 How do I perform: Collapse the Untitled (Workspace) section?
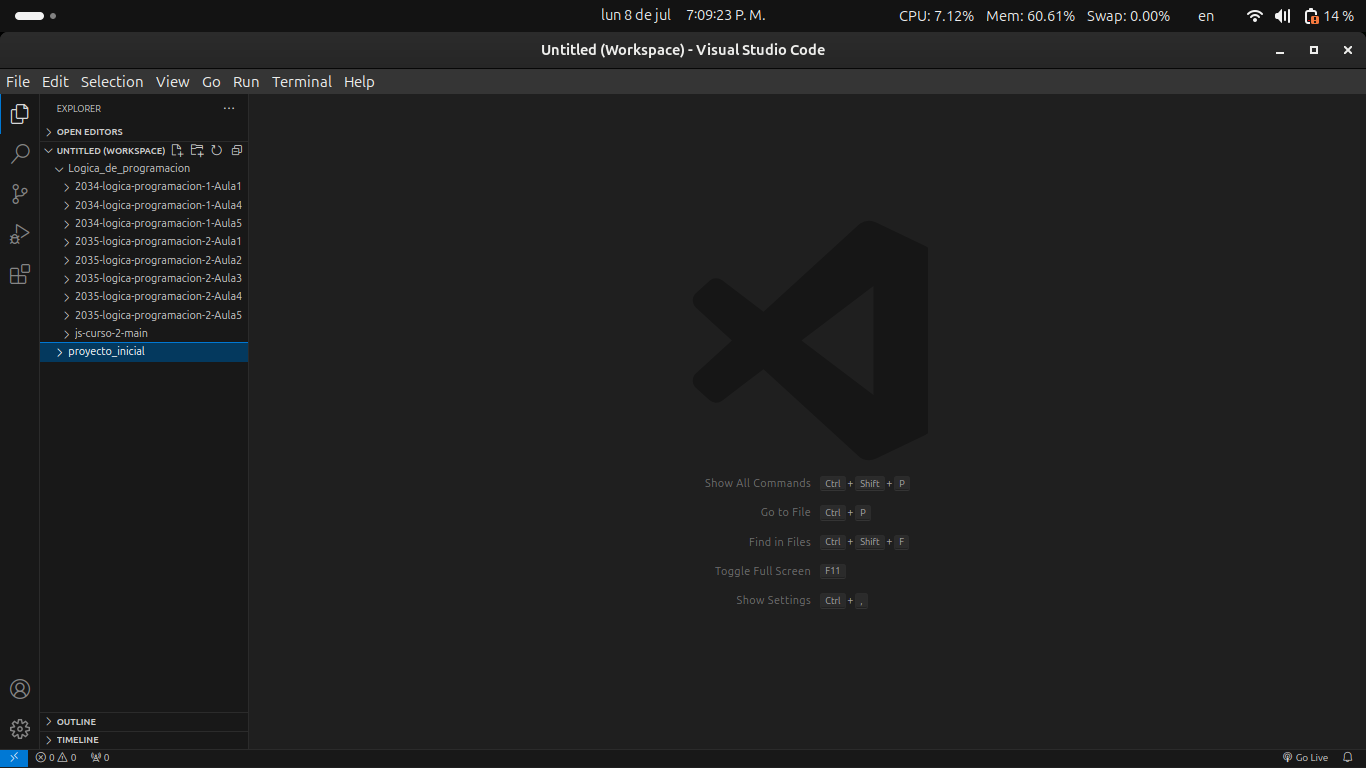coord(105,150)
